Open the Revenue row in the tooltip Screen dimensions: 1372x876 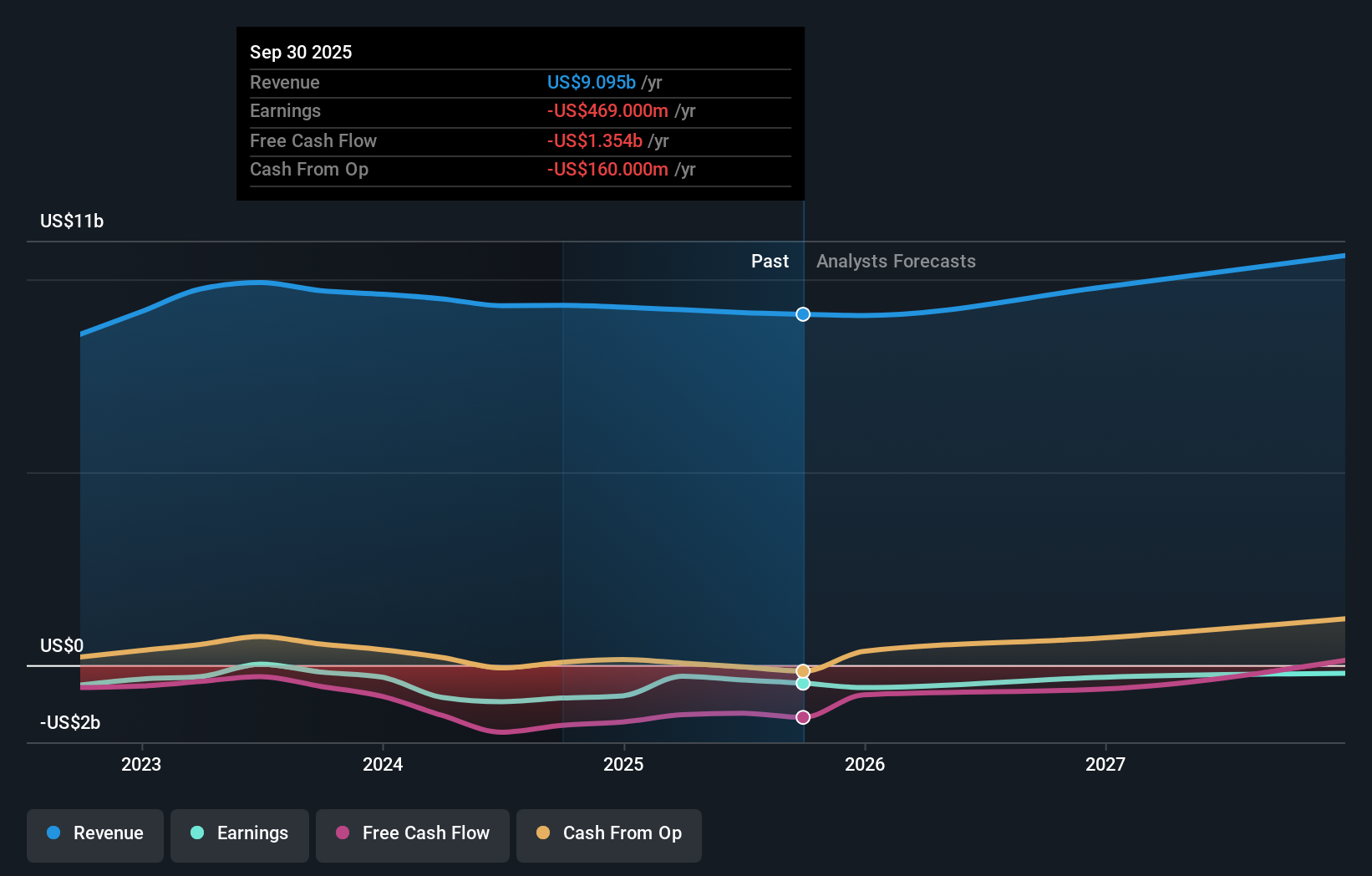point(285,82)
